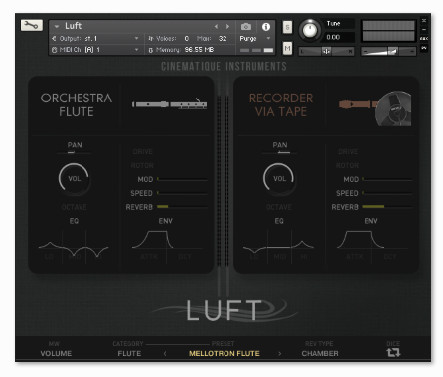Adjust the Recorder REVERB slider
Screen dimensions: 443x377
(387, 207)
